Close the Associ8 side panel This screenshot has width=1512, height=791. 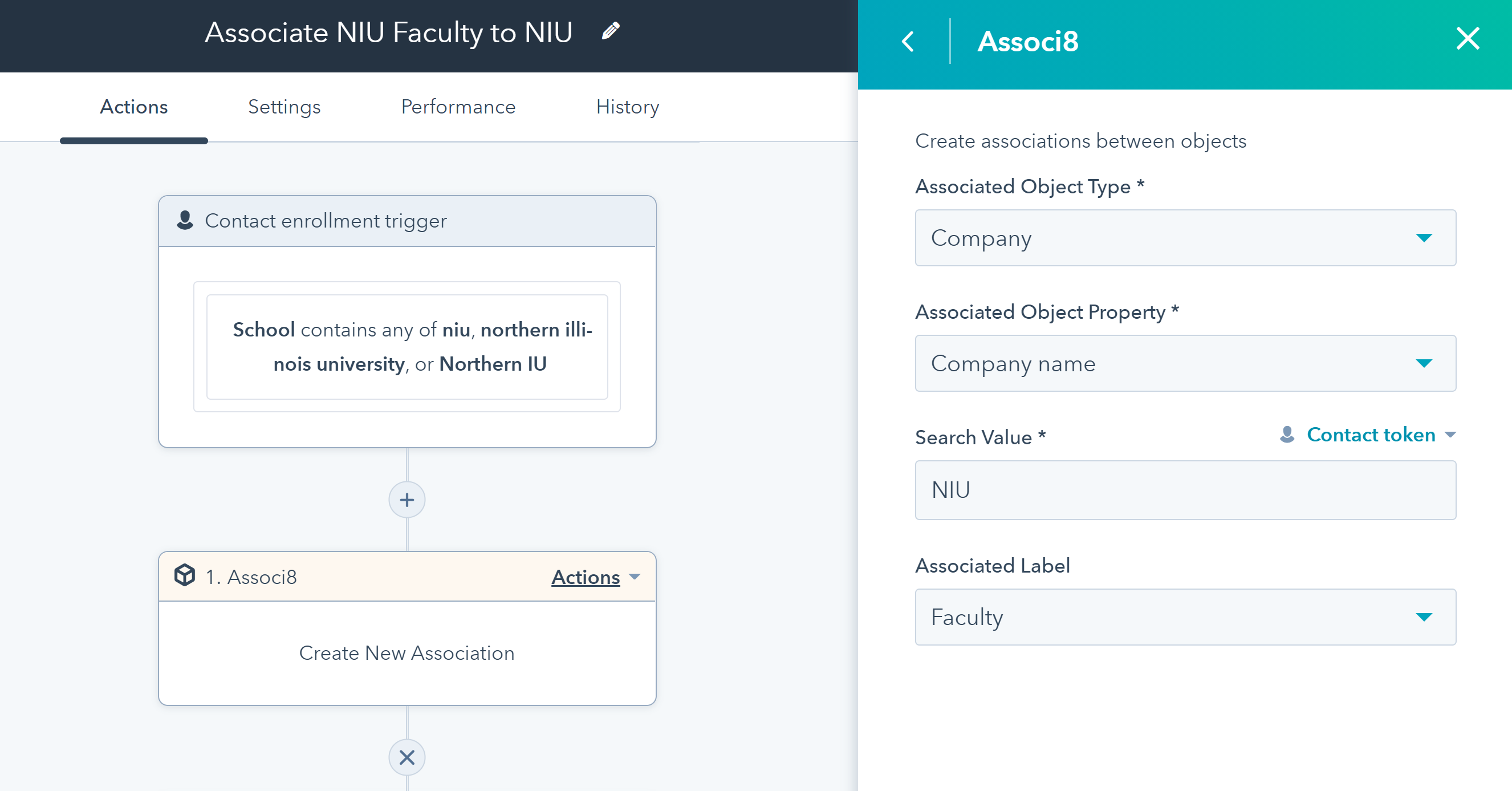(1468, 39)
